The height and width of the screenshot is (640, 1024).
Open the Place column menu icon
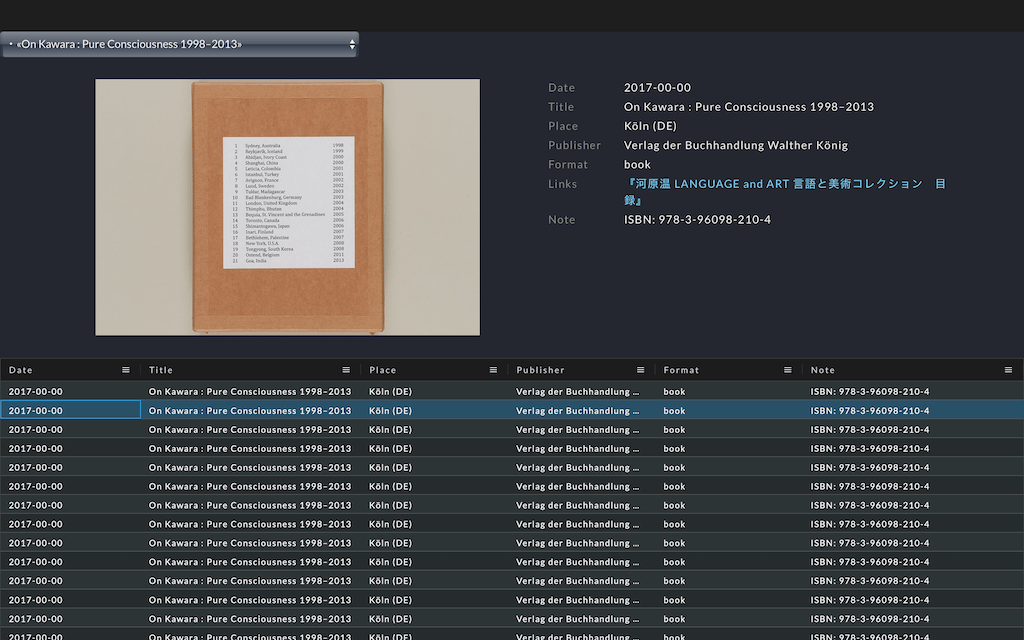point(493,370)
